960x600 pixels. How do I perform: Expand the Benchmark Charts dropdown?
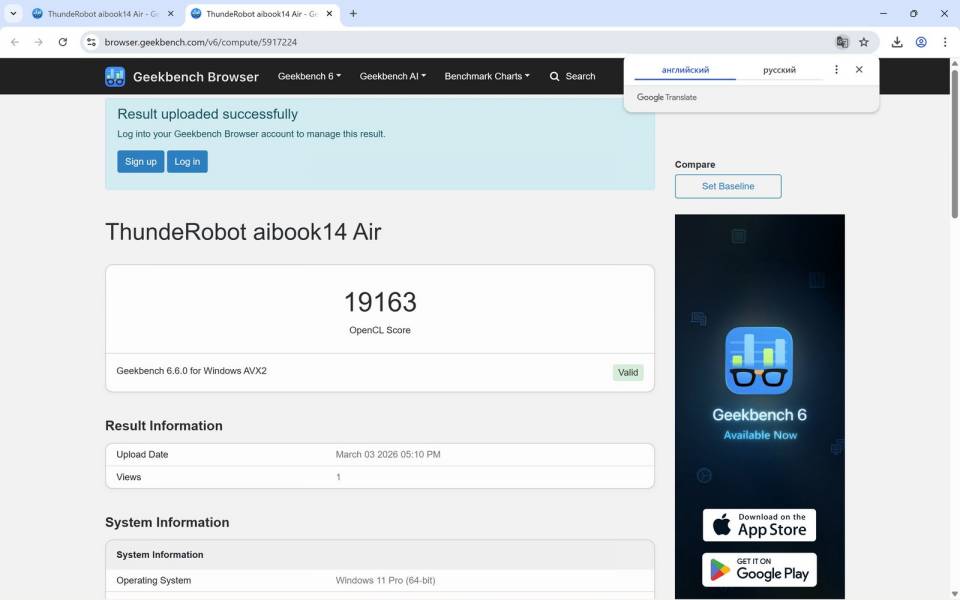pyautogui.click(x=486, y=76)
